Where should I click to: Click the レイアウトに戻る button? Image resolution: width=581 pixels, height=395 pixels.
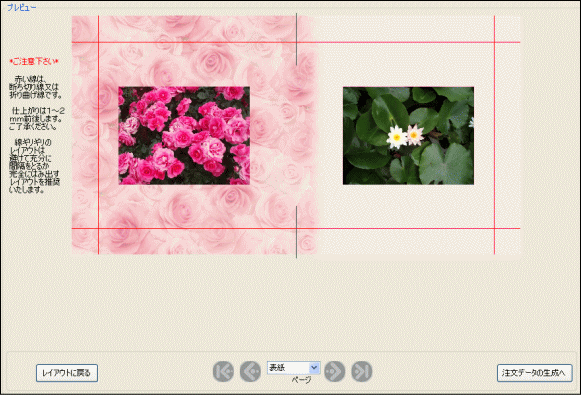coord(67,373)
